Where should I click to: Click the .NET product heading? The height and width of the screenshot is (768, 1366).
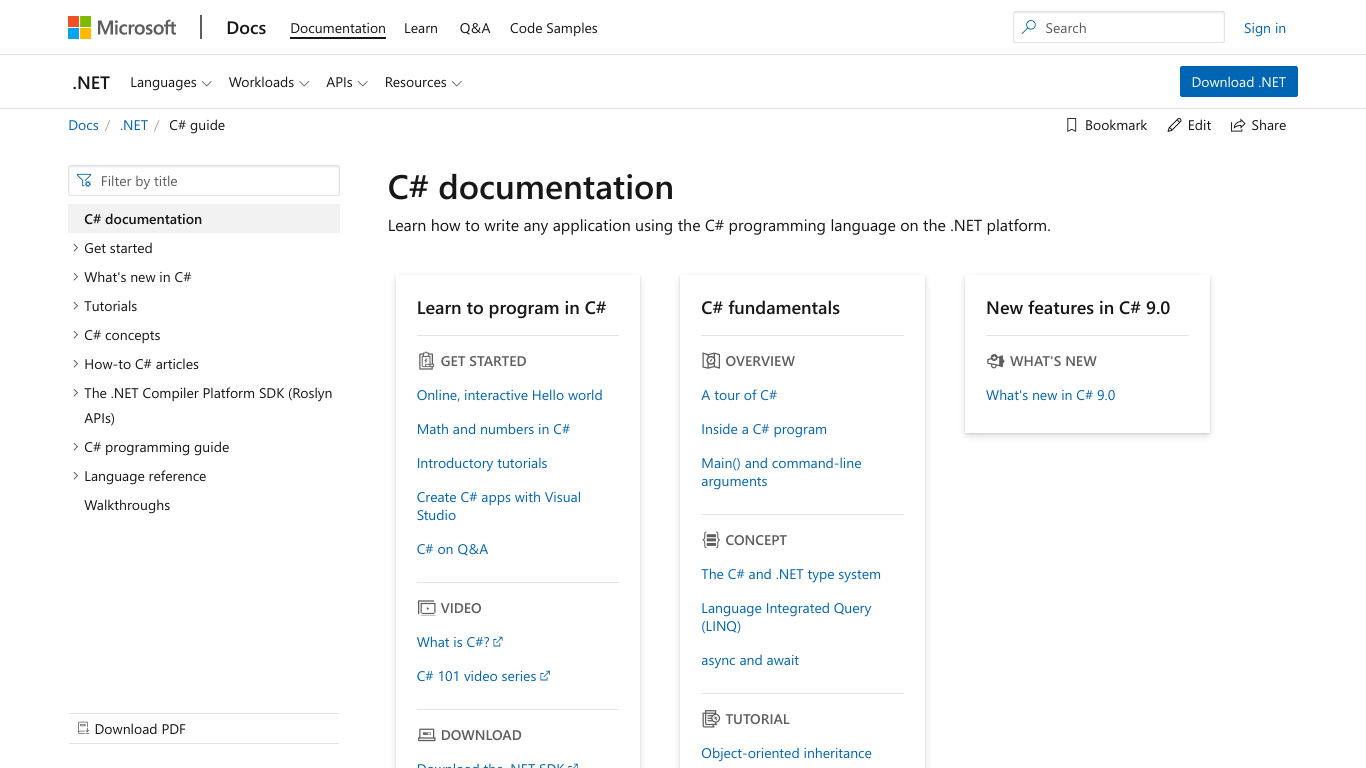(91, 83)
